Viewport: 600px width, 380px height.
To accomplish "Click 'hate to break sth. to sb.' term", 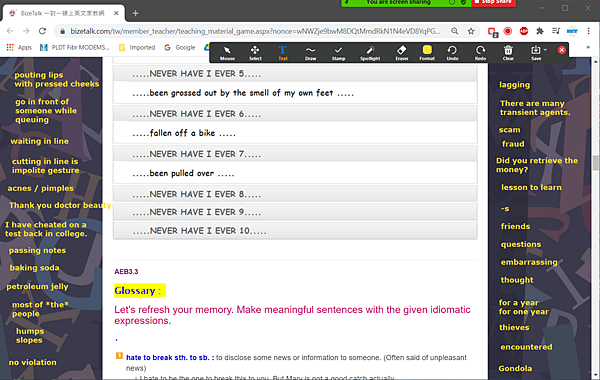I will coord(170,357).
